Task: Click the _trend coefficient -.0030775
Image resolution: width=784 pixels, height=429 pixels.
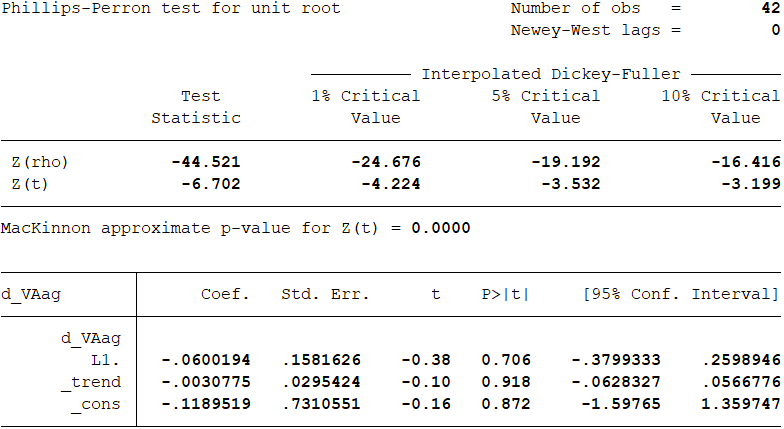Action: click(x=206, y=382)
